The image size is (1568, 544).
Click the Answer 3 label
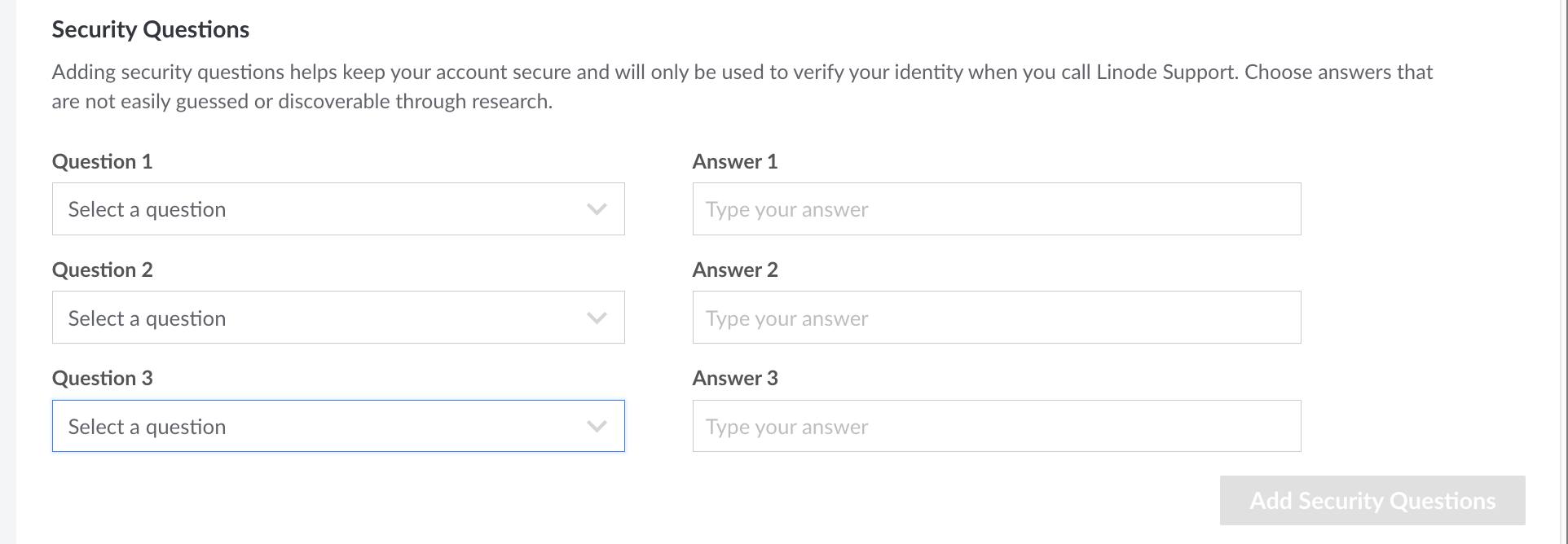tap(734, 378)
